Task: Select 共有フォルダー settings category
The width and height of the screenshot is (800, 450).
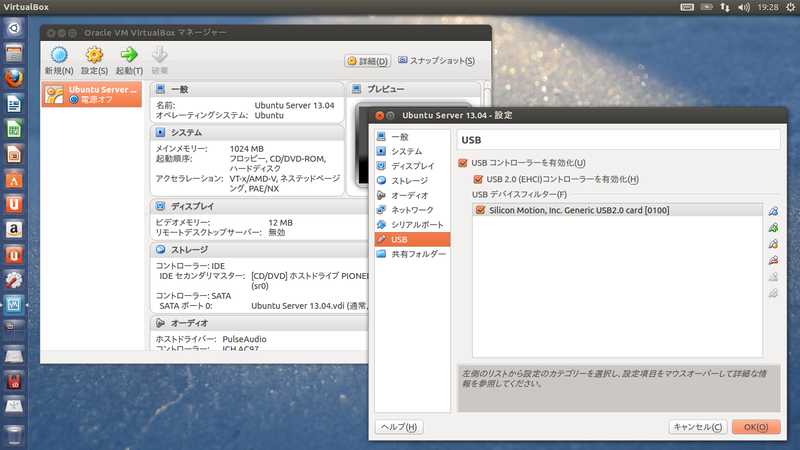Action: click(x=412, y=254)
